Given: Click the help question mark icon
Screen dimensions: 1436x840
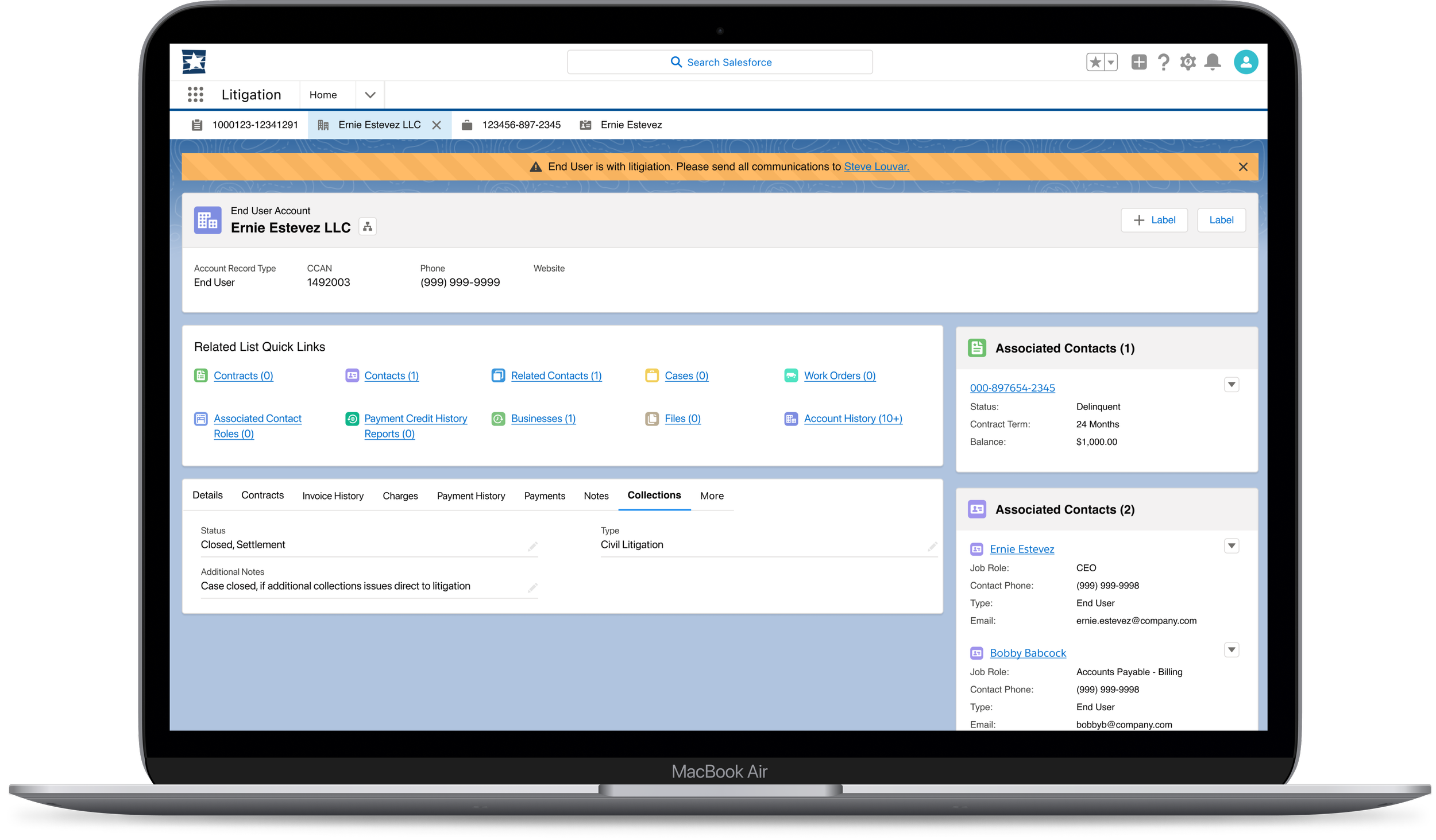Looking at the screenshot, I should pyautogui.click(x=1163, y=62).
